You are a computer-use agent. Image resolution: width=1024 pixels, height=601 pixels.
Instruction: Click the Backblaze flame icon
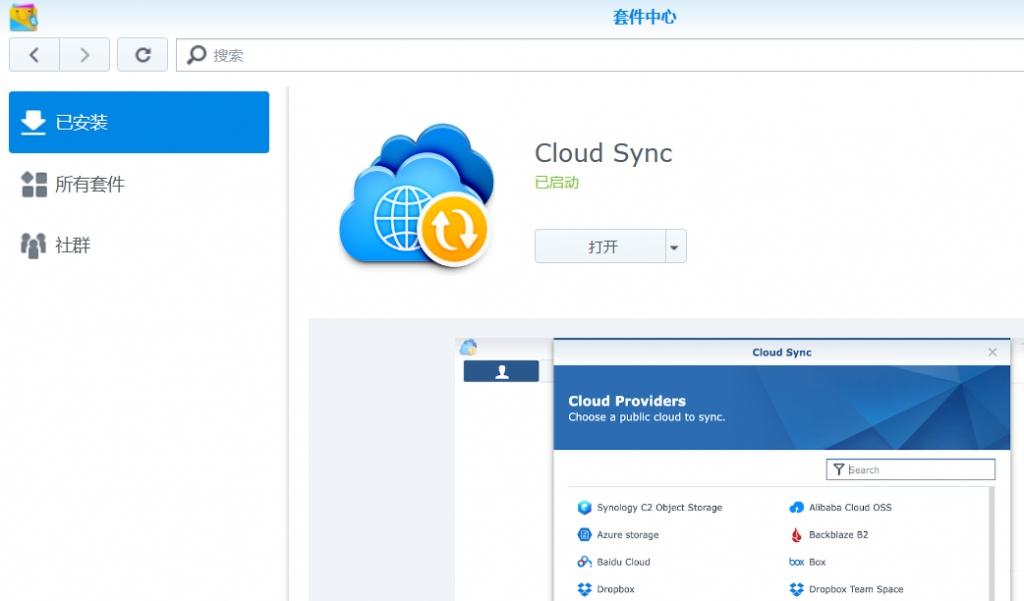[x=796, y=535]
